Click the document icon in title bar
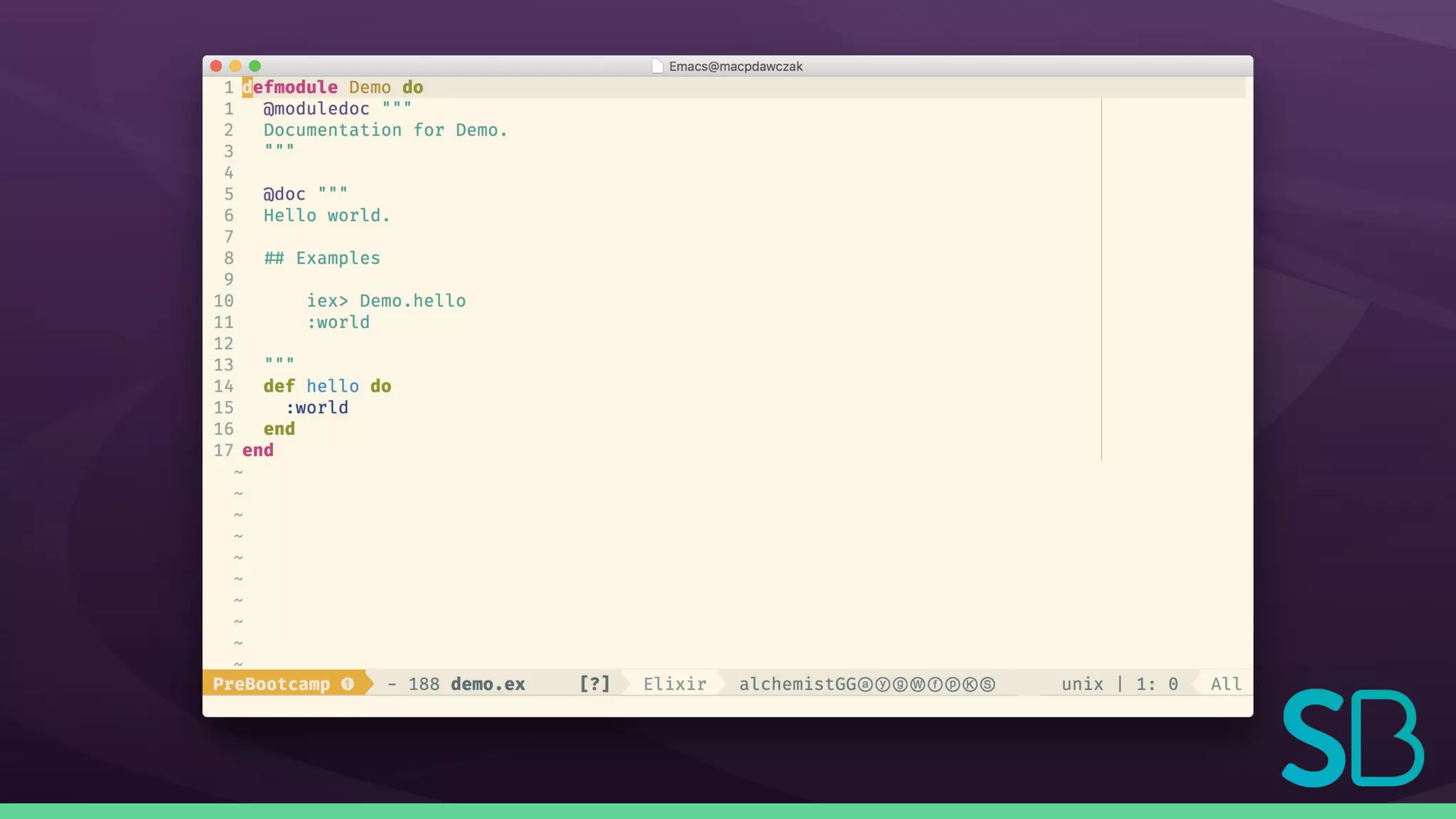 pos(658,66)
